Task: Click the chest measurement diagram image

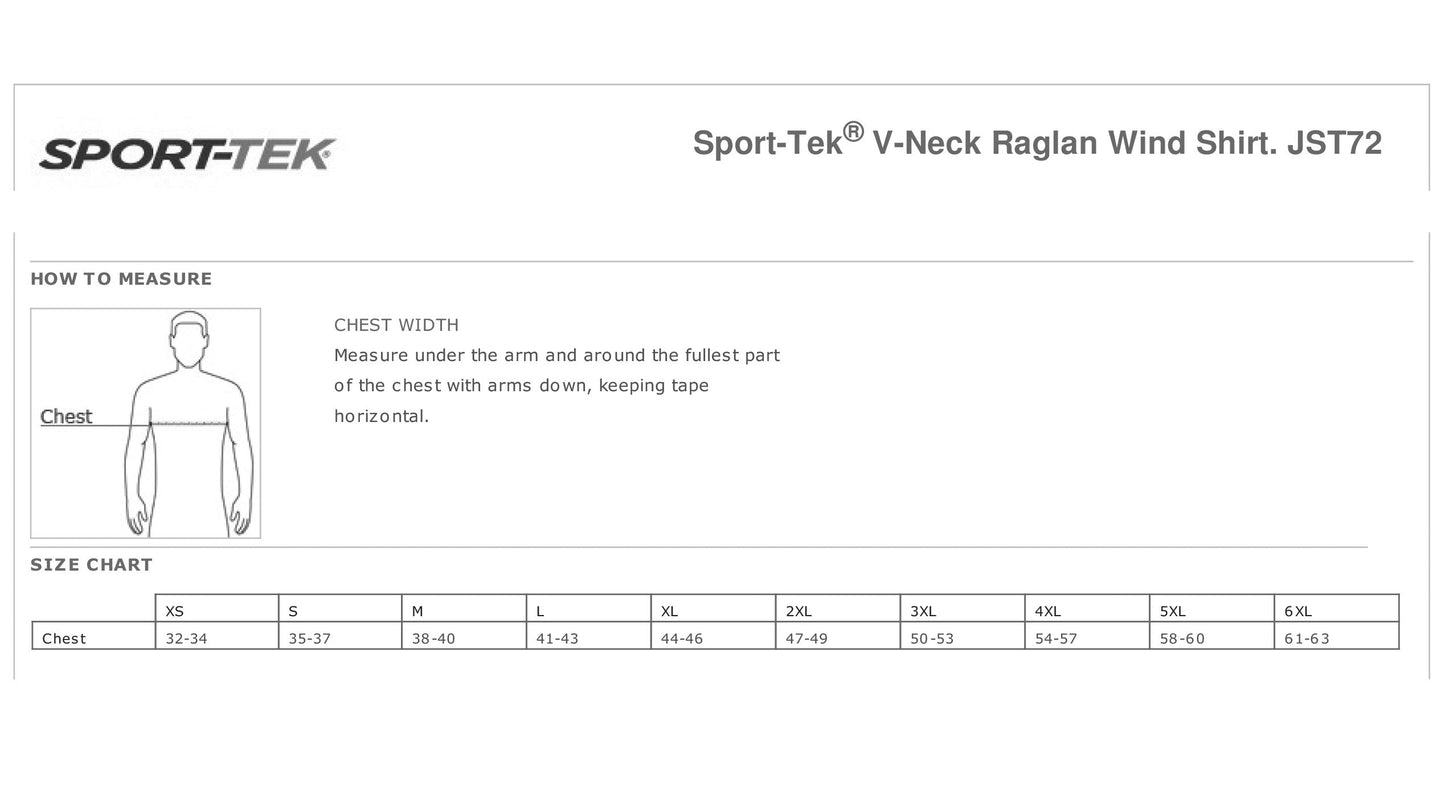Action: tap(146, 423)
